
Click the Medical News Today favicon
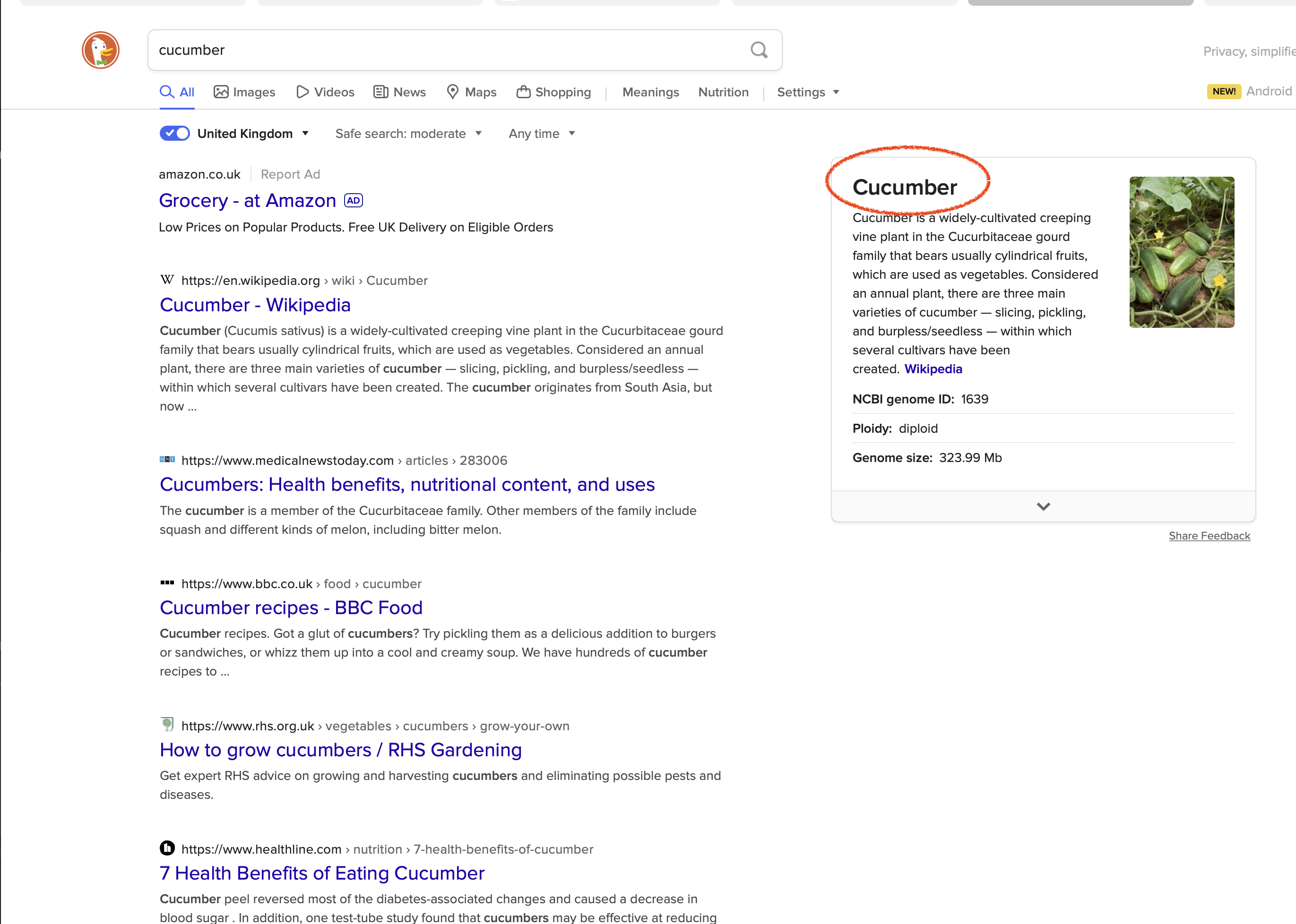pyautogui.click(x=167, y=460)
